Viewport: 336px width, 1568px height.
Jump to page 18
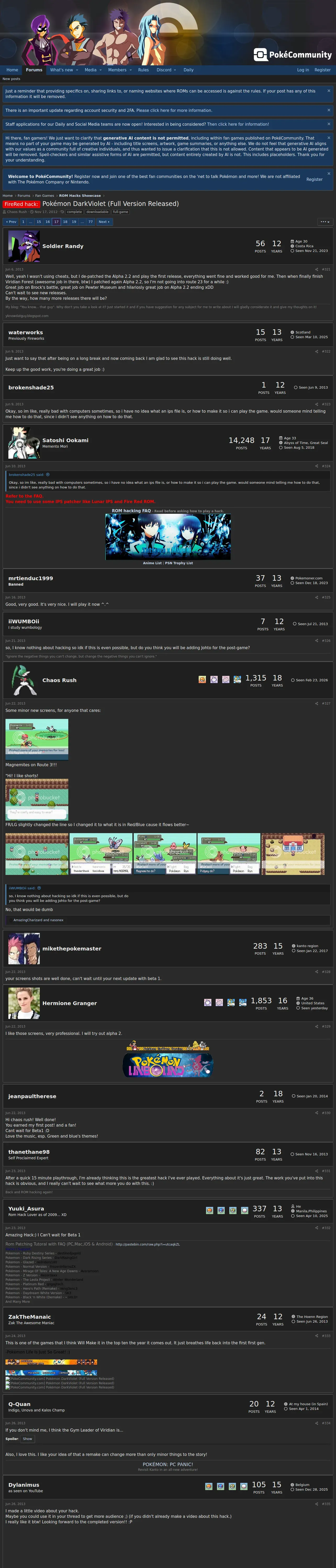[x=65, y=222]
